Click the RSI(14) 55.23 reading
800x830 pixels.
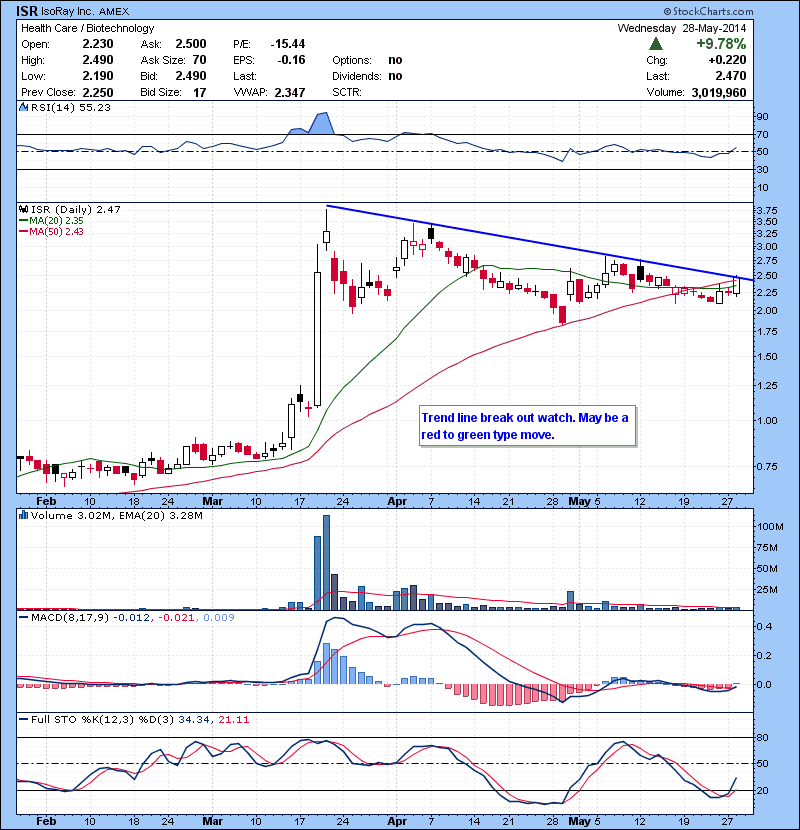point(71,107)
